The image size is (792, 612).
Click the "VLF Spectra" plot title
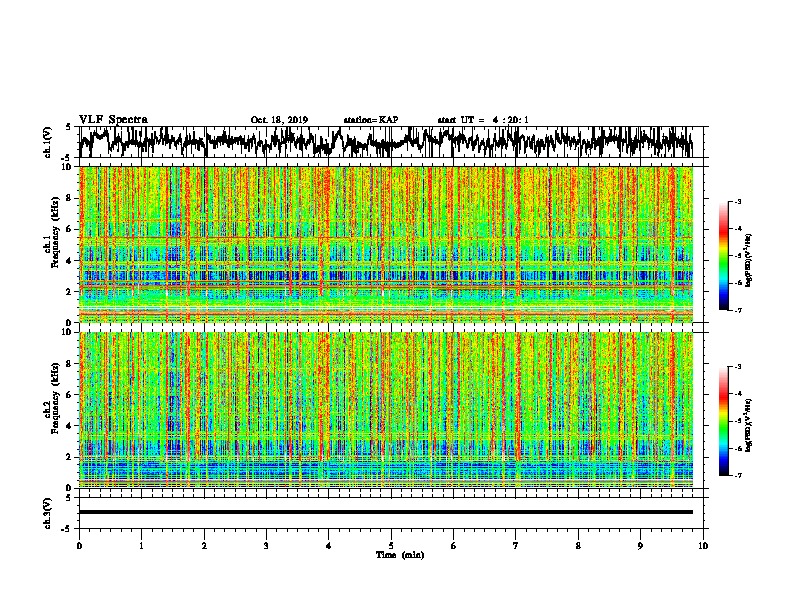[x=113, y=120]
